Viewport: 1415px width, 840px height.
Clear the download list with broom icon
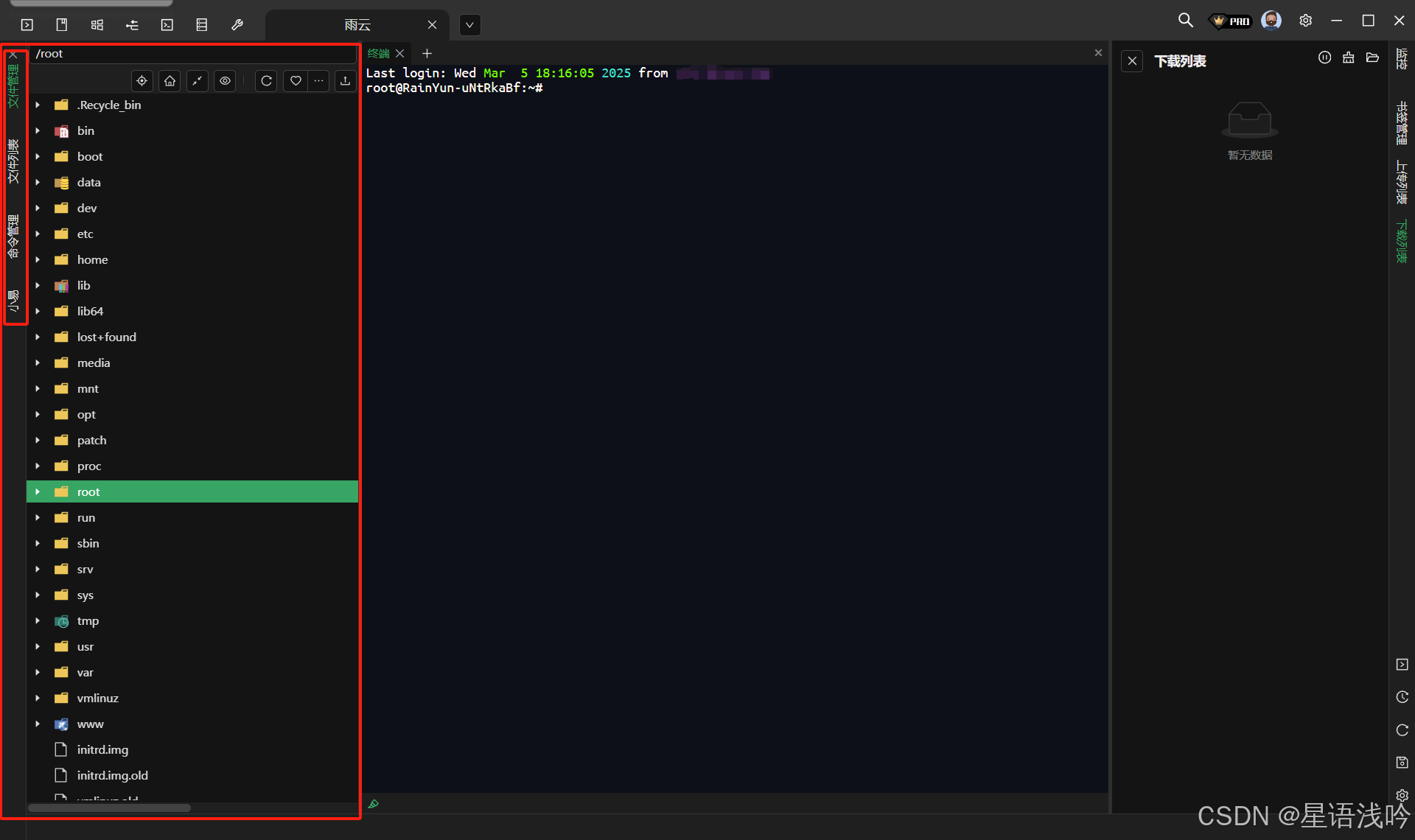coord(1348,58)
